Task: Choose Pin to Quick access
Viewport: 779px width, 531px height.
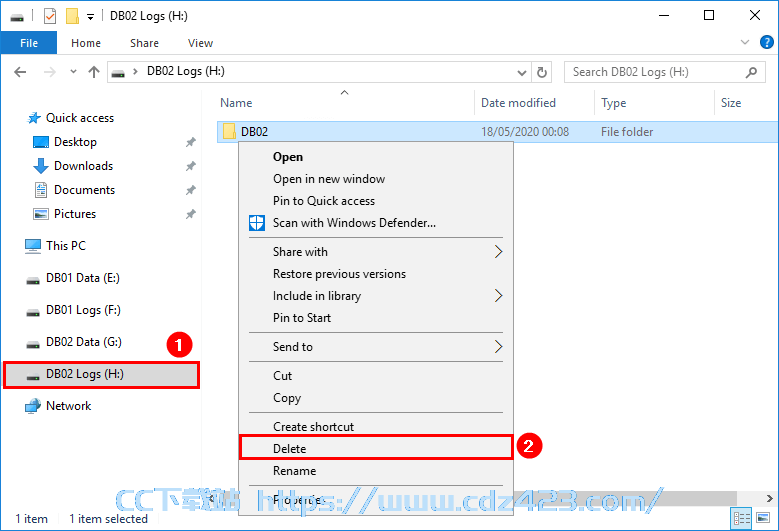Action: coord(376,201)
